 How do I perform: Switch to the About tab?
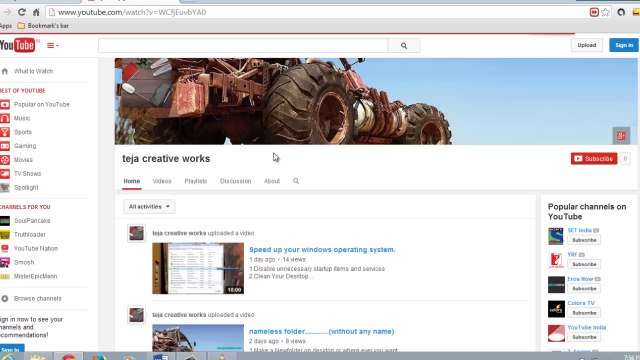(272, 181)
